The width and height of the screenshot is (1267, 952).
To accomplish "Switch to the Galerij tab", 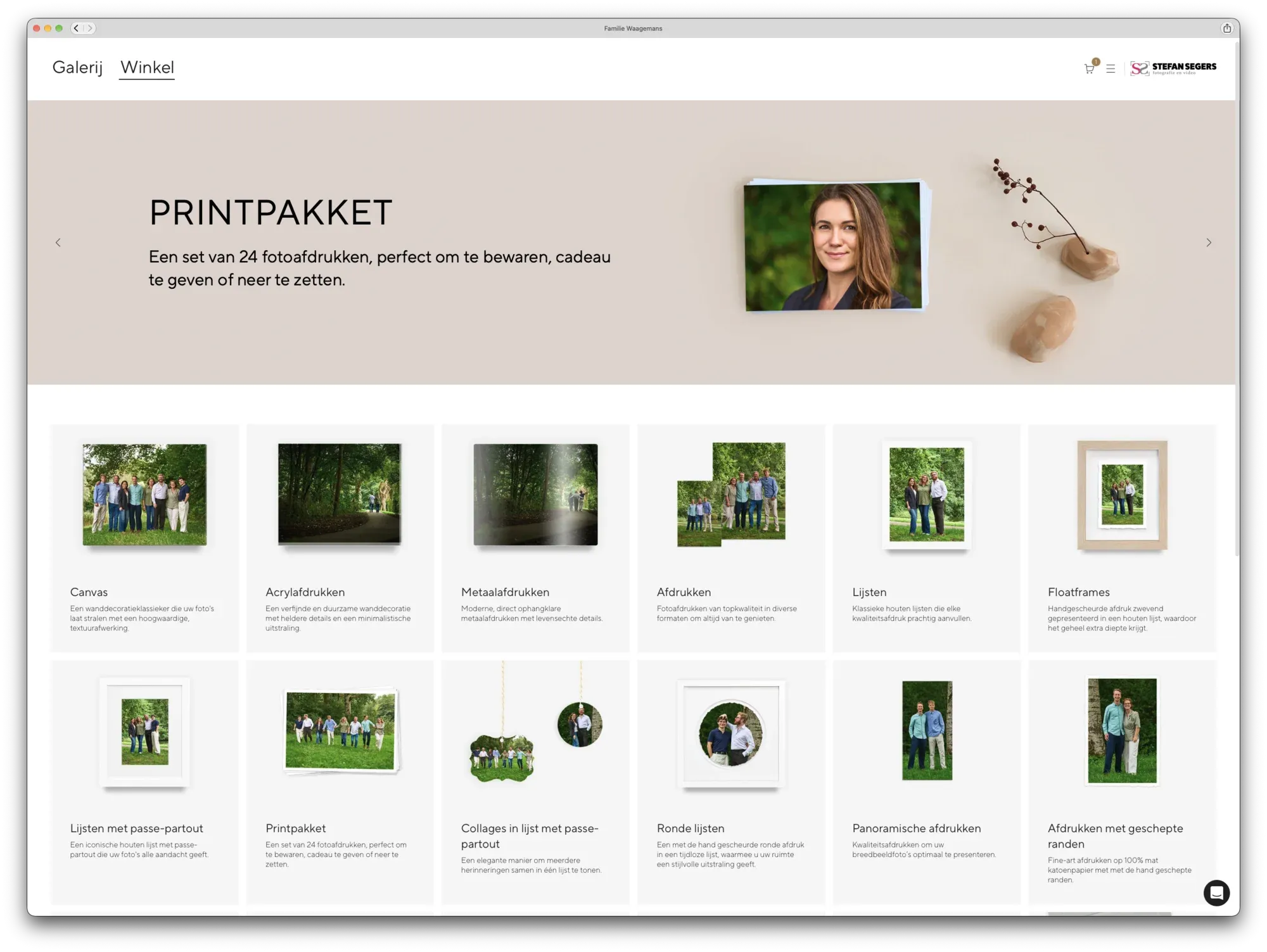I will coord(77,67).
